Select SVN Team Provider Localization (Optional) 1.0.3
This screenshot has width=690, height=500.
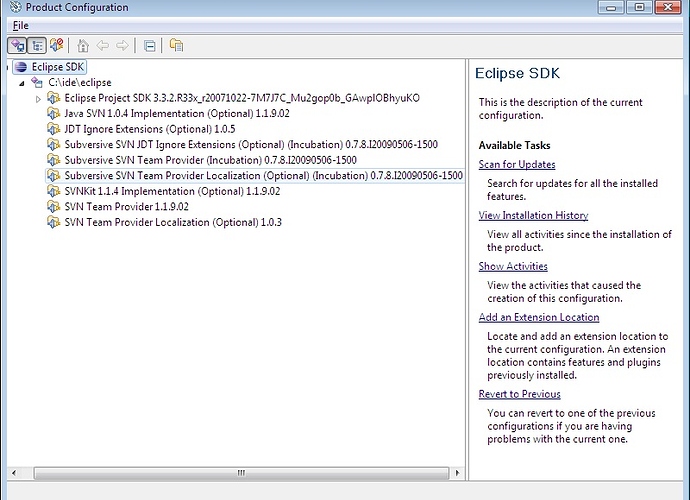click(x=173, y=222)
